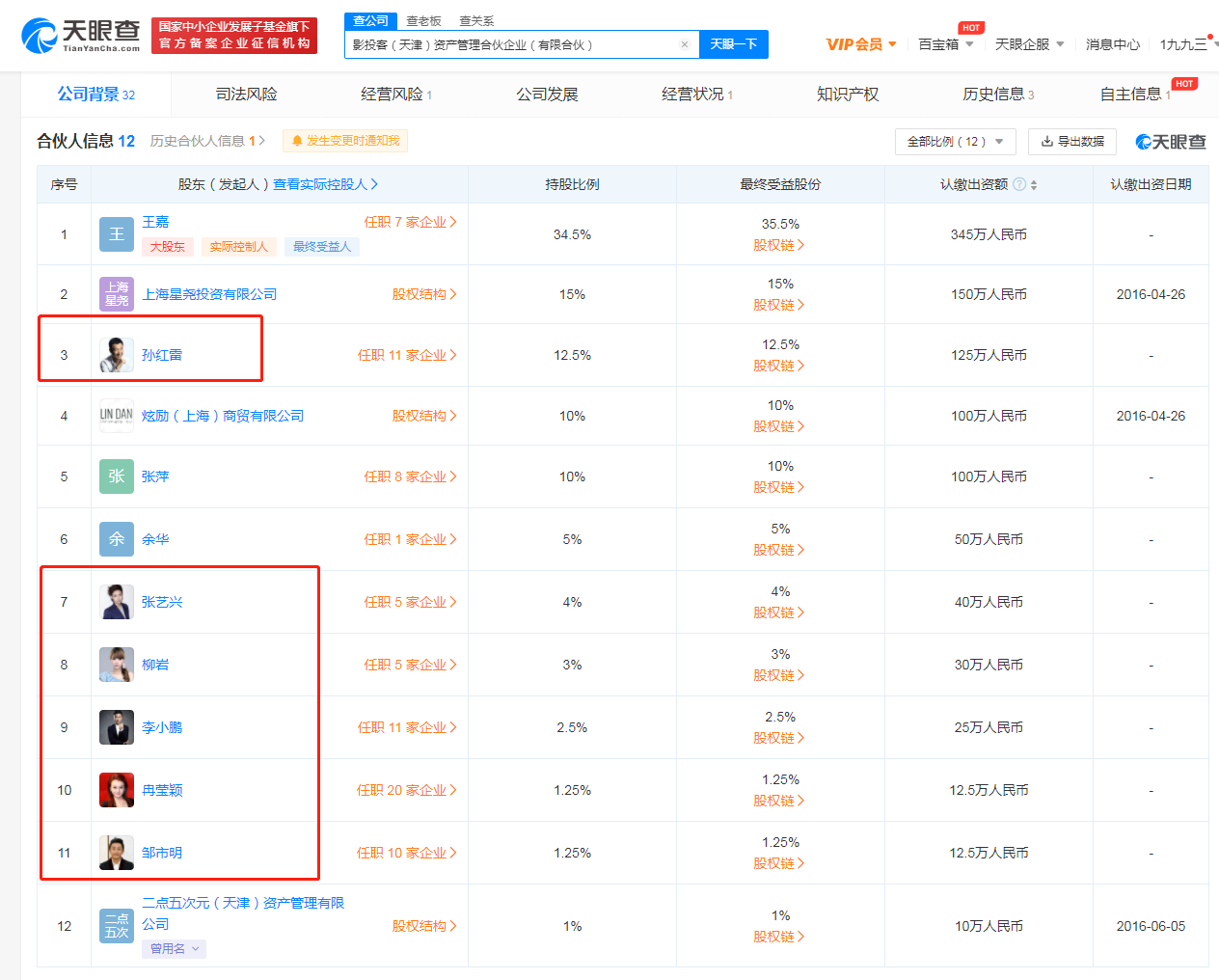Open 孙红雷's name link
Screen dimensions: 1219x980
[162, 355]
